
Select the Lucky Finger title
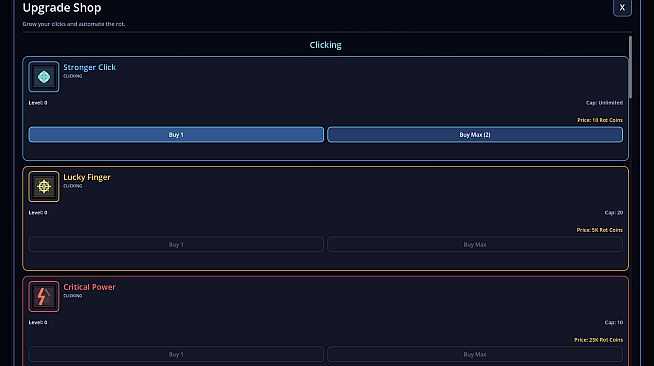(87, 177)
